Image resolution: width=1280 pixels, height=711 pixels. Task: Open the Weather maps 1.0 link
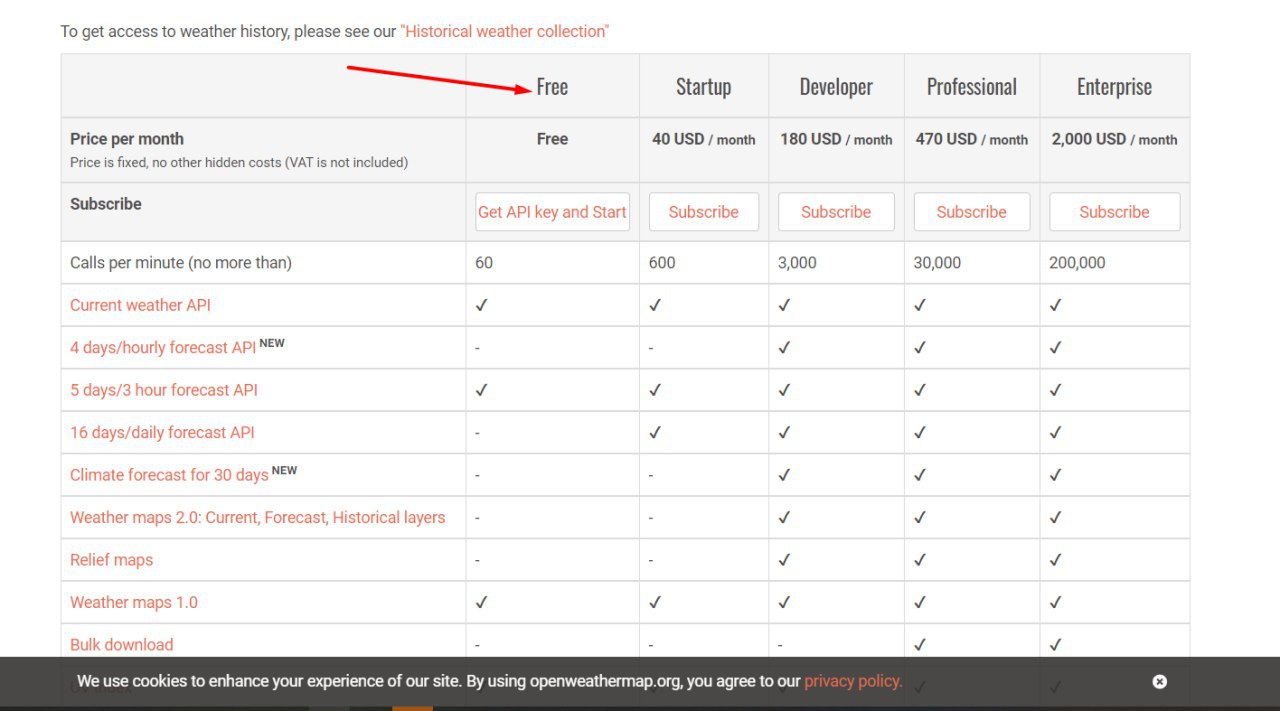[134, 602]
